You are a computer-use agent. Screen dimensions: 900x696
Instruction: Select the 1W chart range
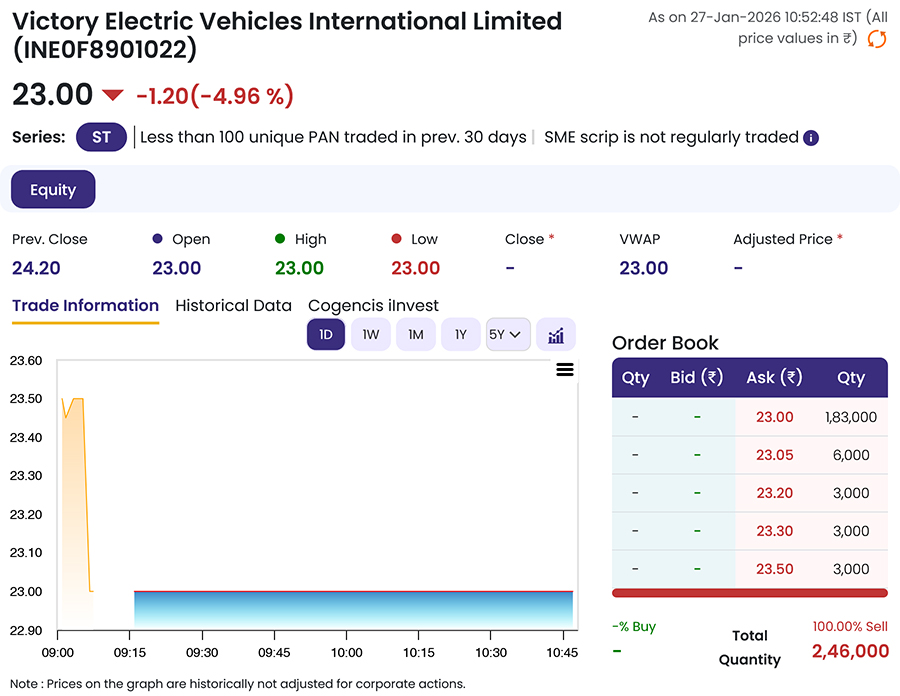click(371, 335)
